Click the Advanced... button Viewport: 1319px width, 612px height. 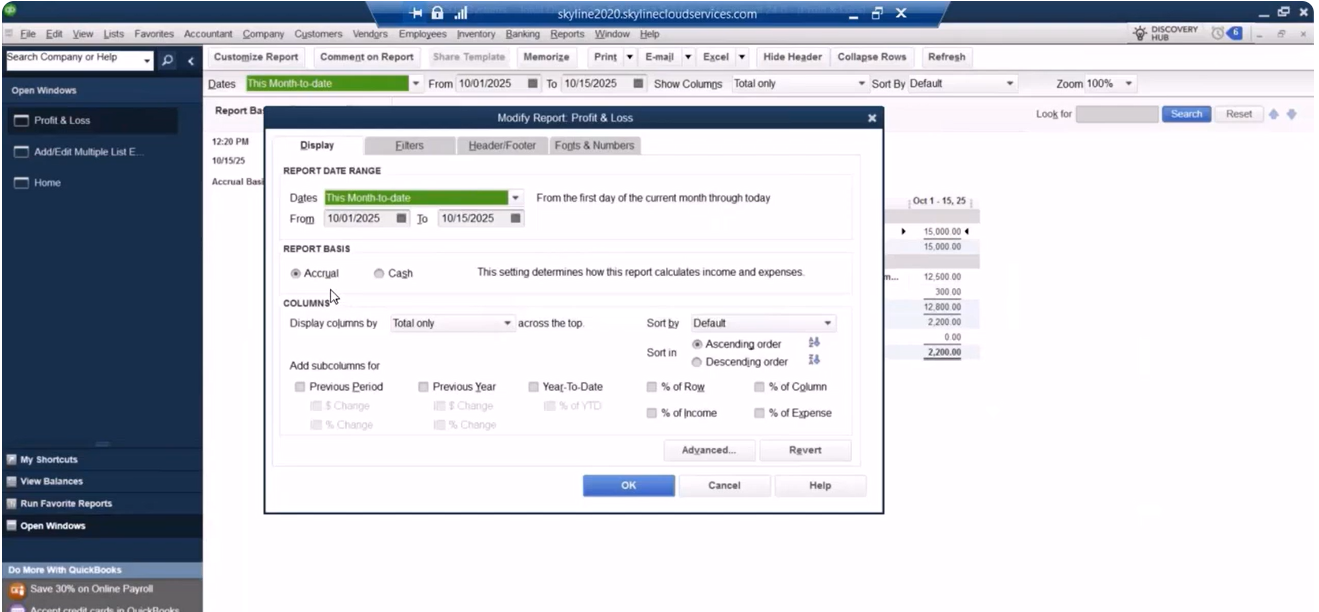point(708,450)
